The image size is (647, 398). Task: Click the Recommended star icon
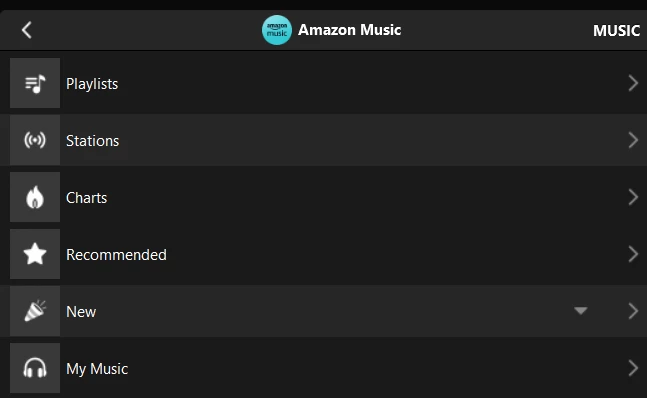35,254
